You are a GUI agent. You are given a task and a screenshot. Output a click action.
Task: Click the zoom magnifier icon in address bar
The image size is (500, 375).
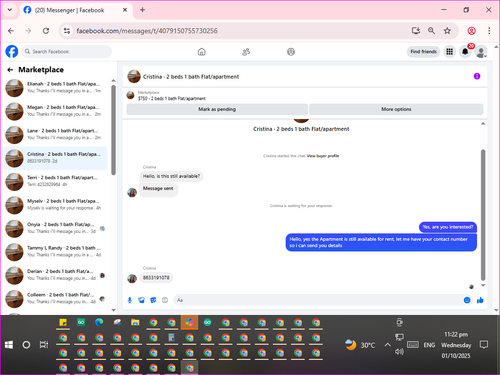(x=431, y=31)
